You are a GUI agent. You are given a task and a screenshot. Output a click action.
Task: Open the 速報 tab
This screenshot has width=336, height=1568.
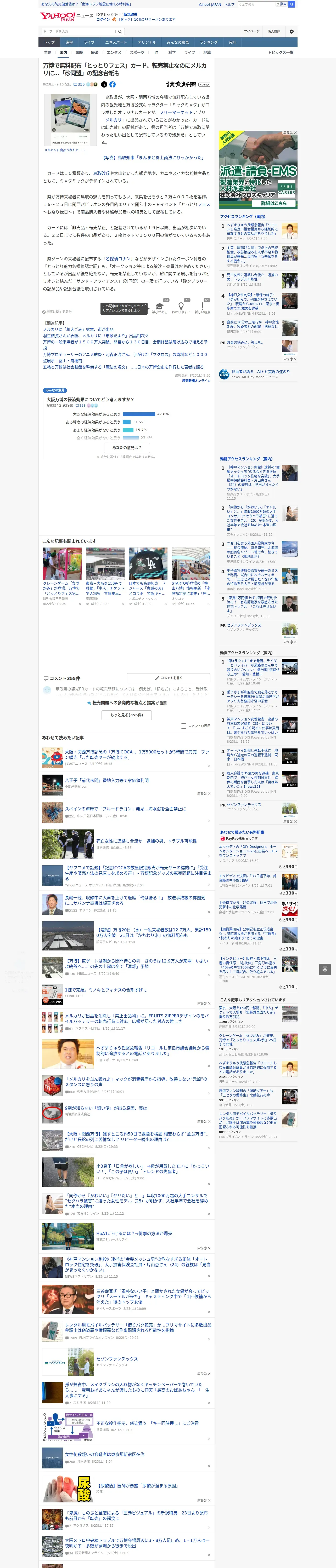click(69, 43)
